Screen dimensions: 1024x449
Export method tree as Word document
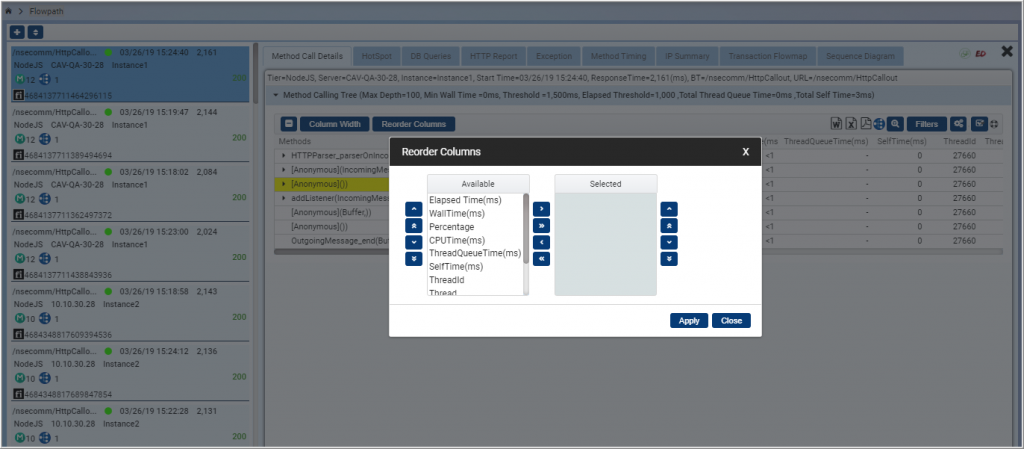pos(837,124)
